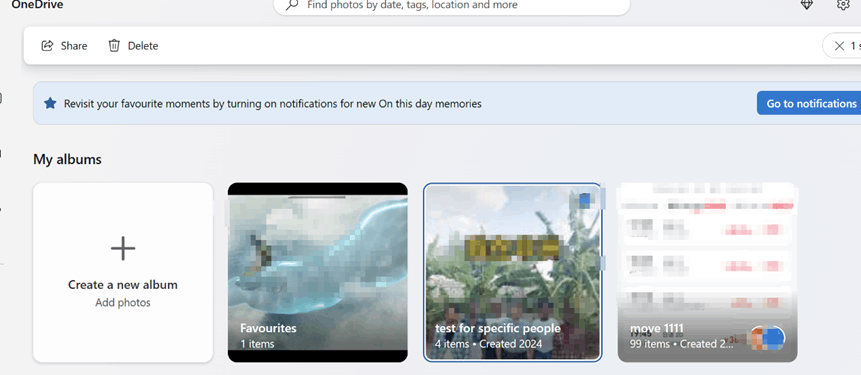
Task: Click the '1 items' text under Favourites
Action: pyautogui.click(x=257, y=344)
